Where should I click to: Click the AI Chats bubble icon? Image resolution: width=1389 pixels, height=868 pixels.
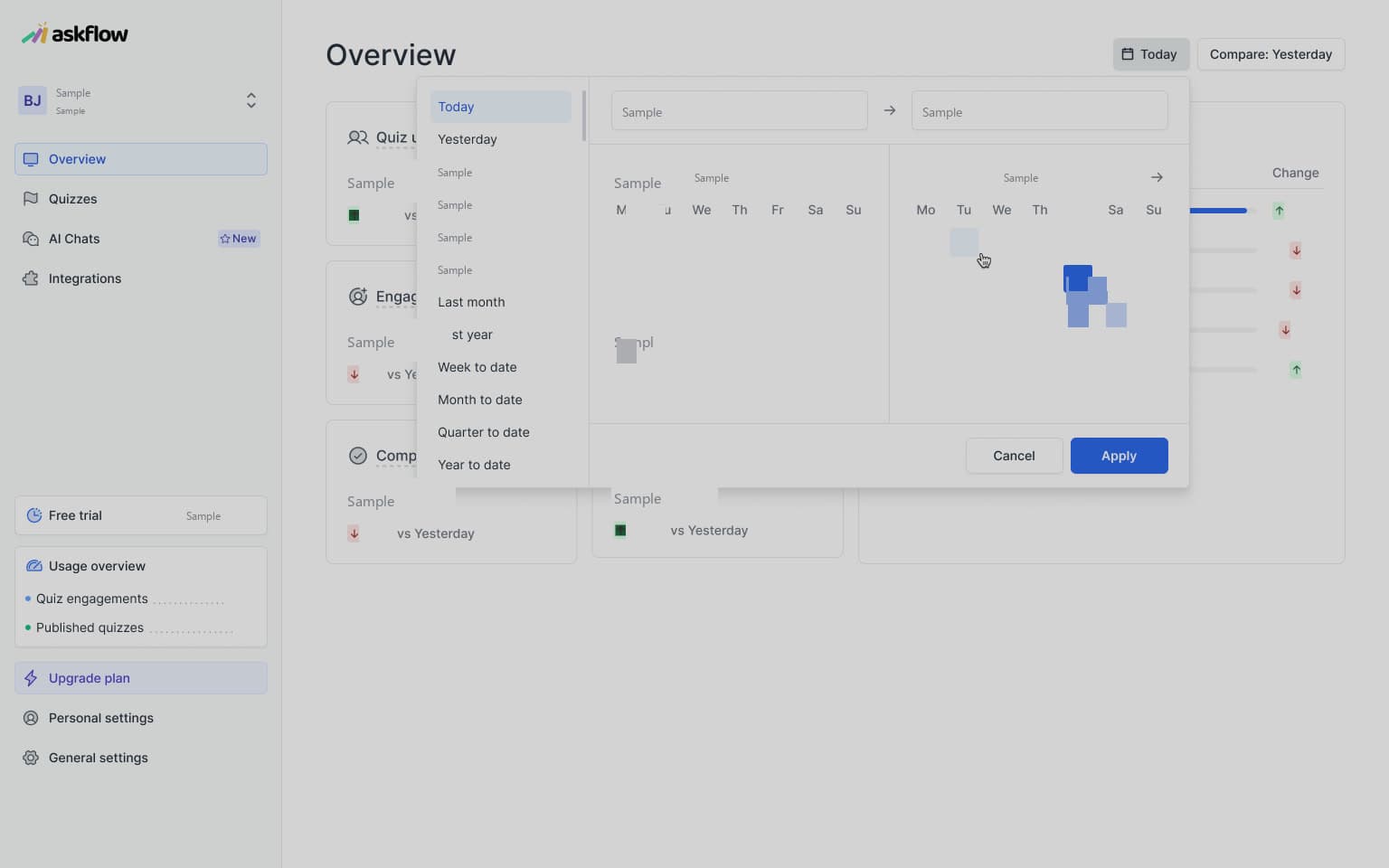coord(31,239)
